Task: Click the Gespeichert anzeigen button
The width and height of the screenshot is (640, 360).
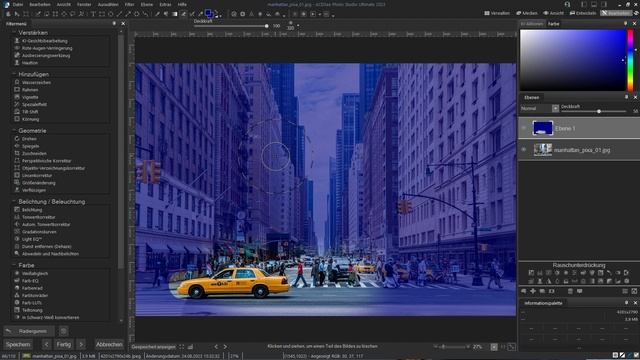Action: 153,347
